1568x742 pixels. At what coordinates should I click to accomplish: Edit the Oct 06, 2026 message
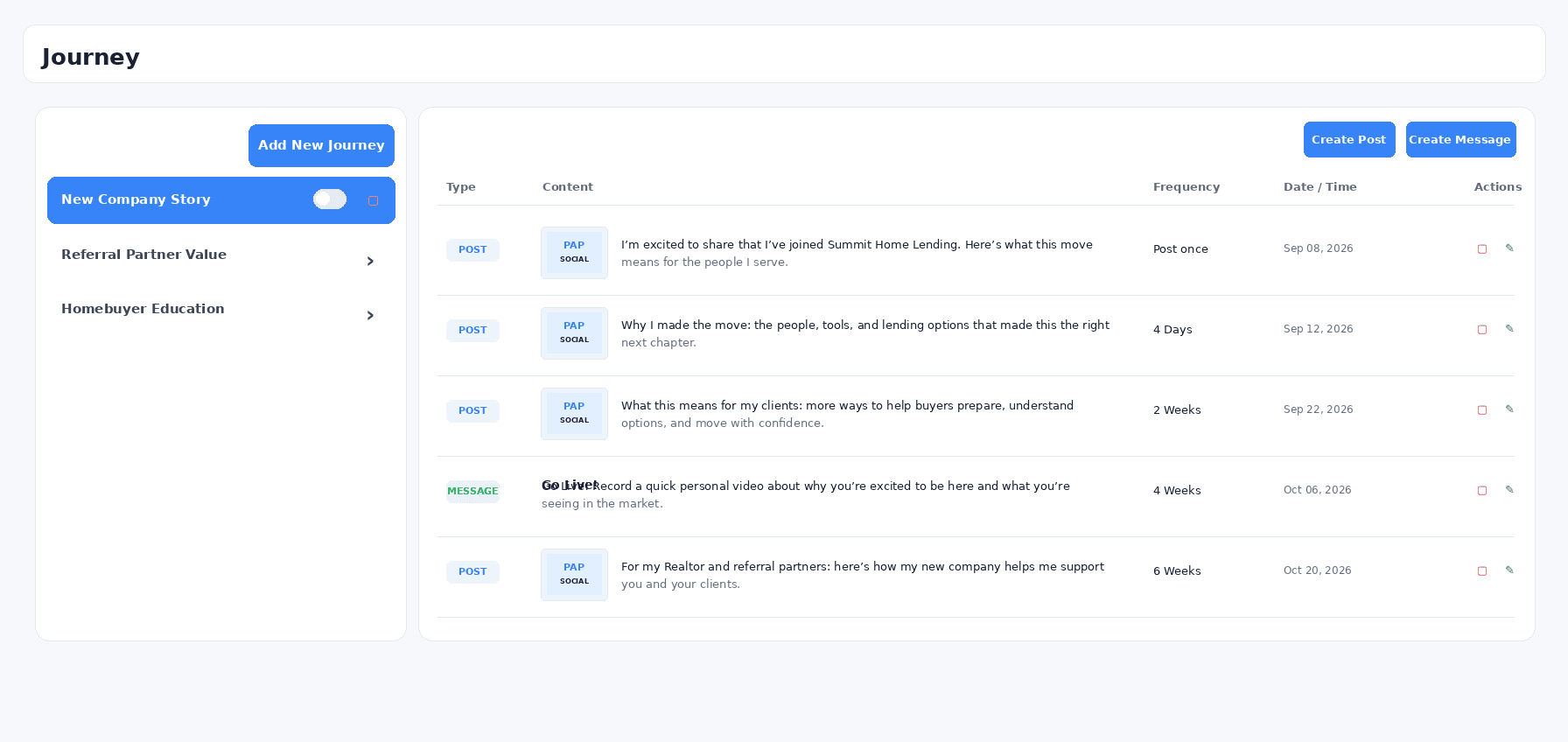1509,490
